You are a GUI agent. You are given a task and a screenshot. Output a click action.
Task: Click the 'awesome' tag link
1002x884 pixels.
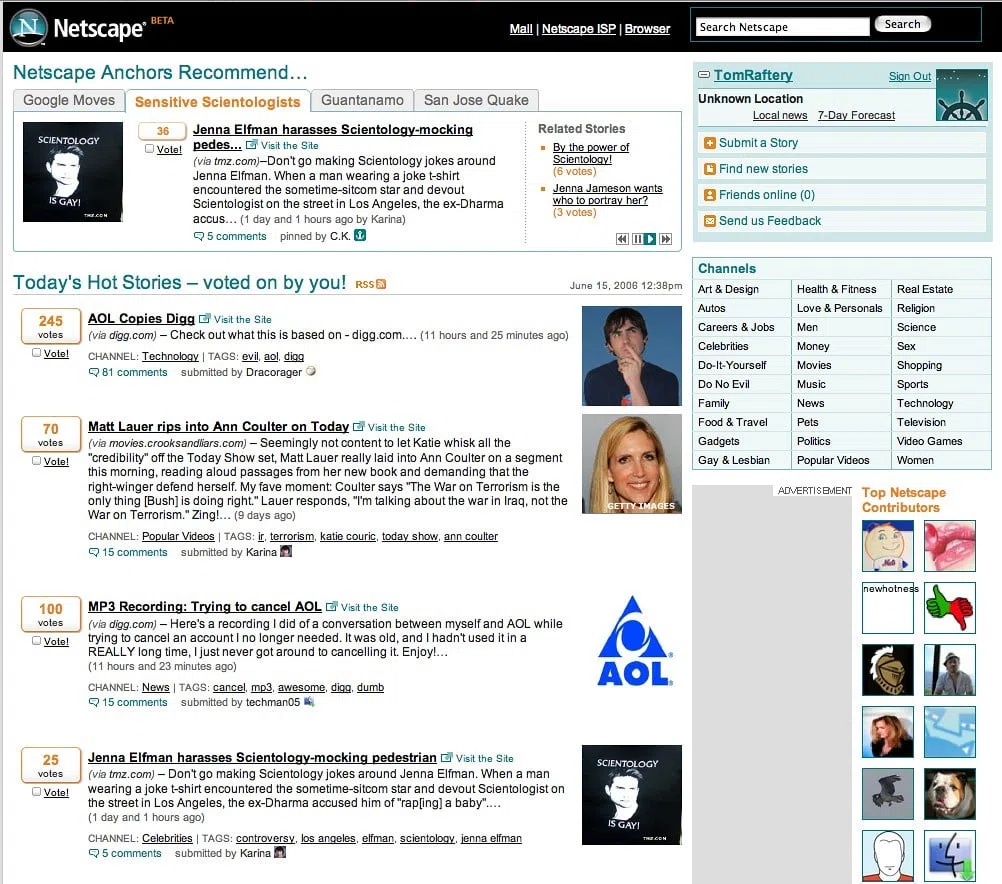[x=301, y=688]
